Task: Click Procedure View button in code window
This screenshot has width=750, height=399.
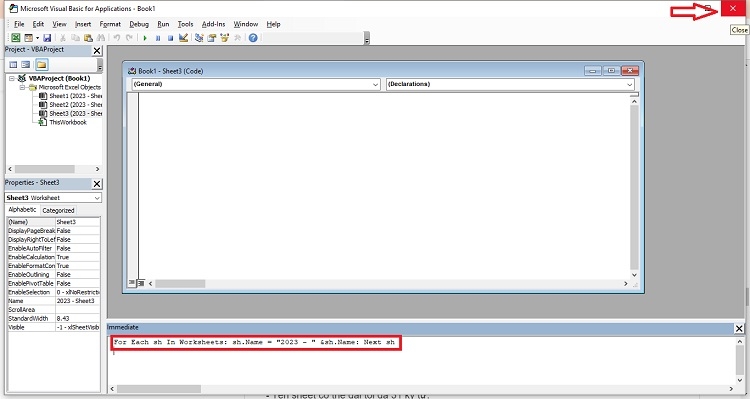Action: [x=132, y=283]
